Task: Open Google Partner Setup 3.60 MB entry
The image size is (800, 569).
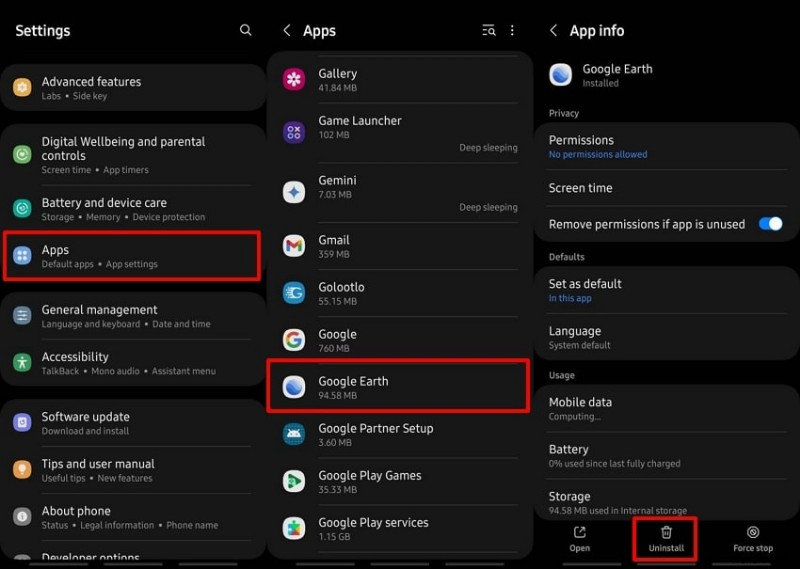Action: pyautogui.click(x=400, y=434)
